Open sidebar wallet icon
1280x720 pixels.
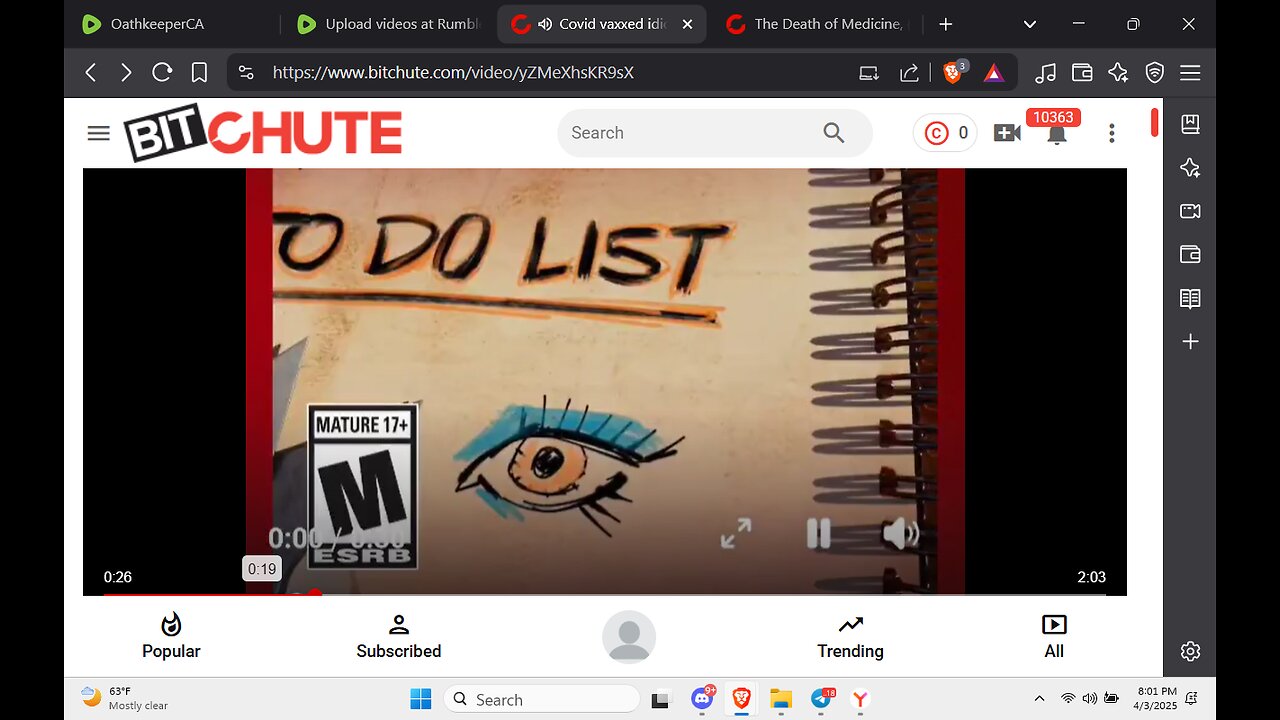click(1190, 255)
